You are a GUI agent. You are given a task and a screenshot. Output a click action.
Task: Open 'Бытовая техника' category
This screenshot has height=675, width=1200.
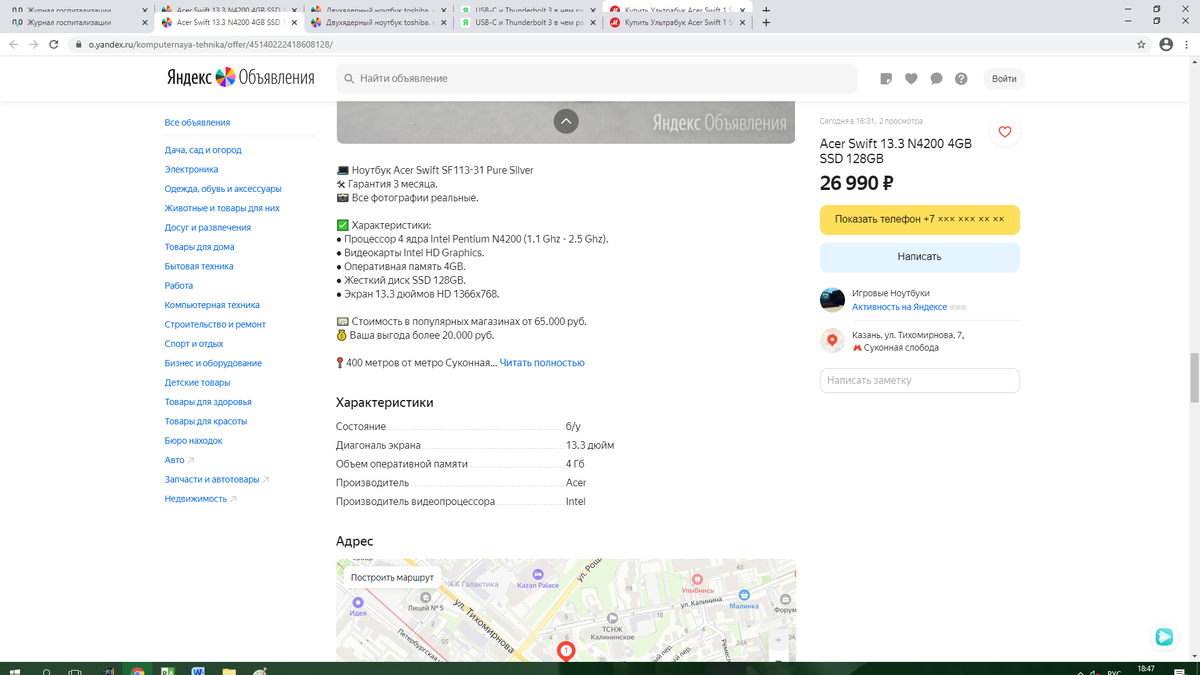(x=199, y=266)
